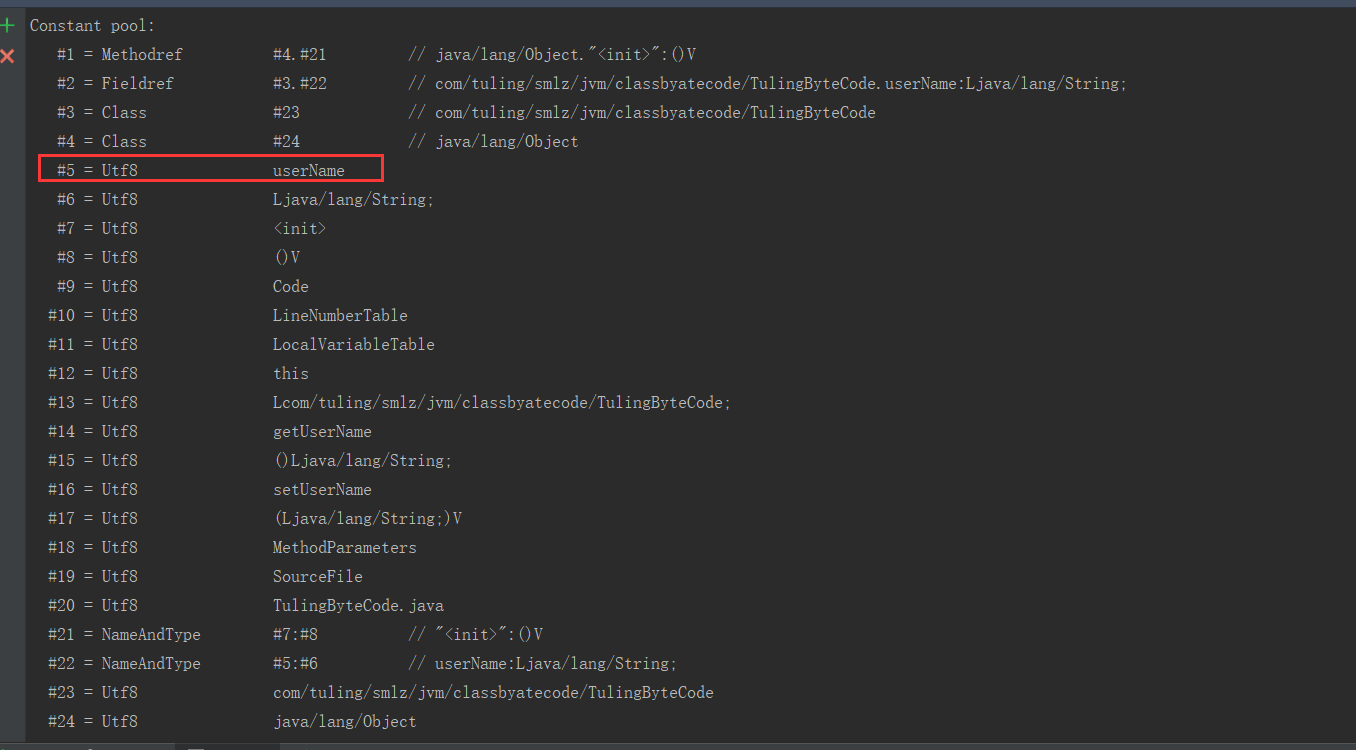Click the 'getUserName' value
1356x750 pixels.
(x=322, y=431)
